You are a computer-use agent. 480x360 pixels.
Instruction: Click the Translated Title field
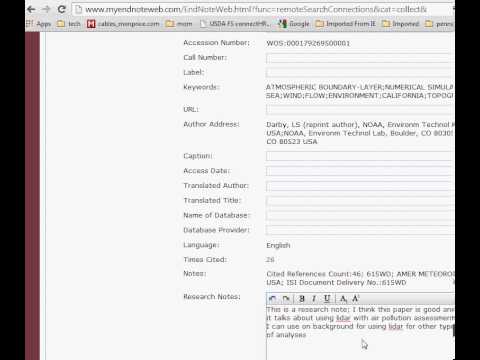[x=360, y=201]
